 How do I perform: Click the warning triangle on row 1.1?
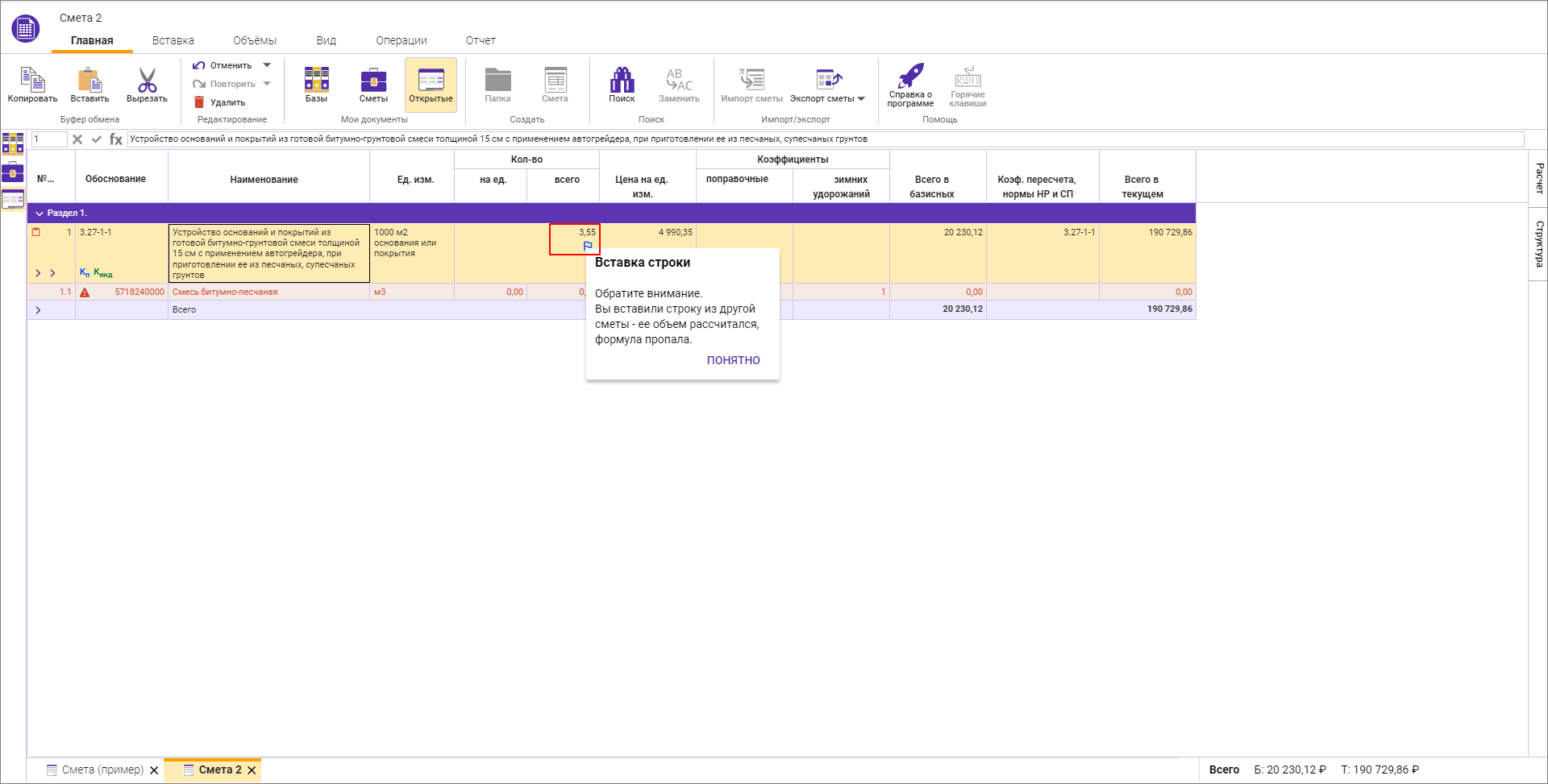pos(85,292)
